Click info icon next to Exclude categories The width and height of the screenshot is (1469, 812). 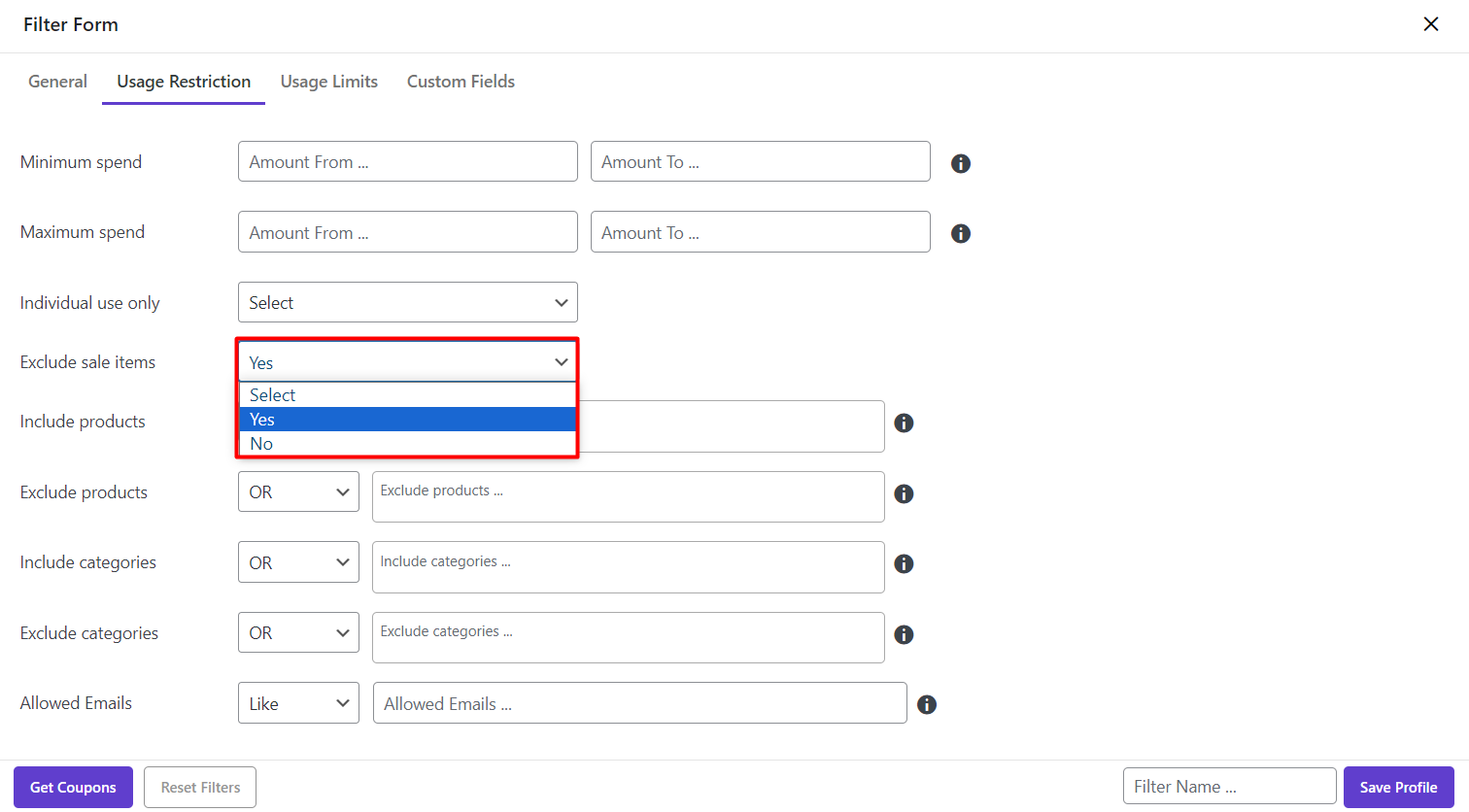(904, 634)
